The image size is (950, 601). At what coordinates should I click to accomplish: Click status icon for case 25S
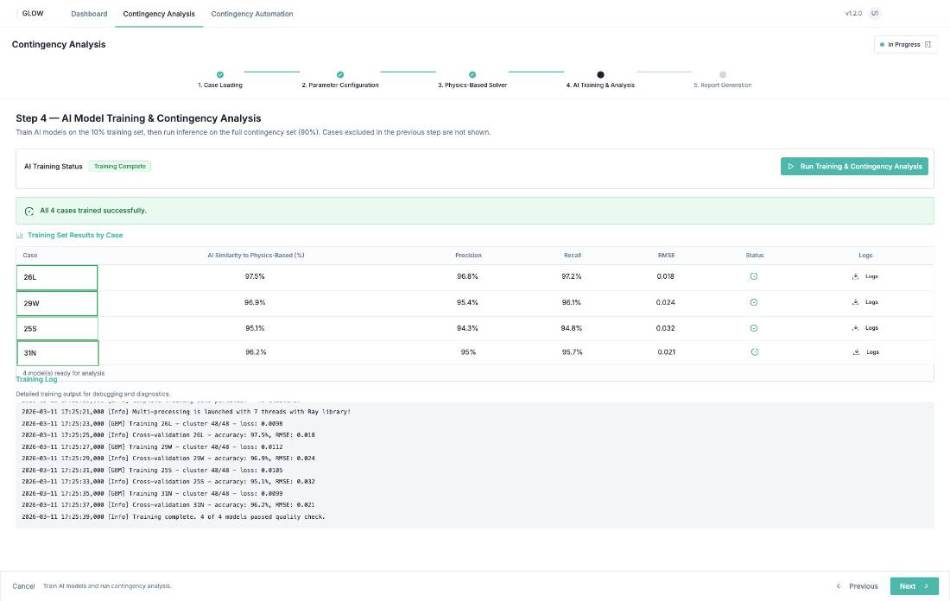pos(754,328)
